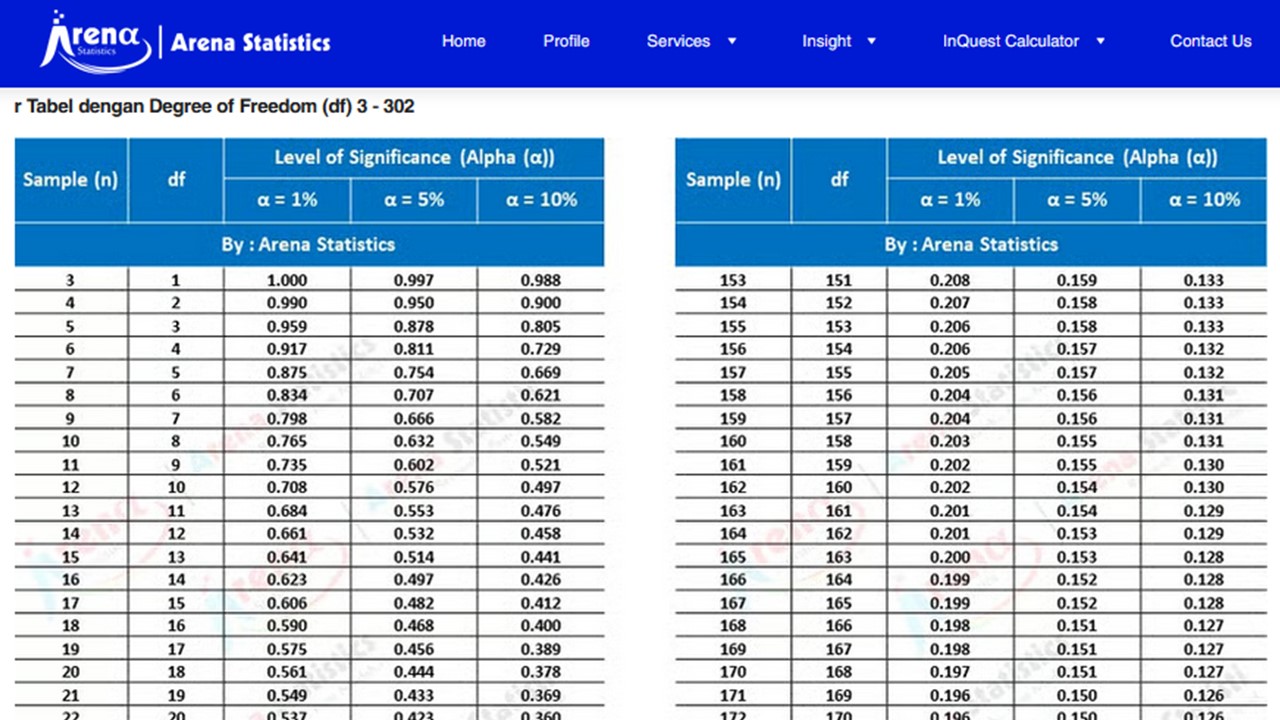Open the Contact Us page
The height and width of the screenshot is (720, 1280).
coord(1211,41)
